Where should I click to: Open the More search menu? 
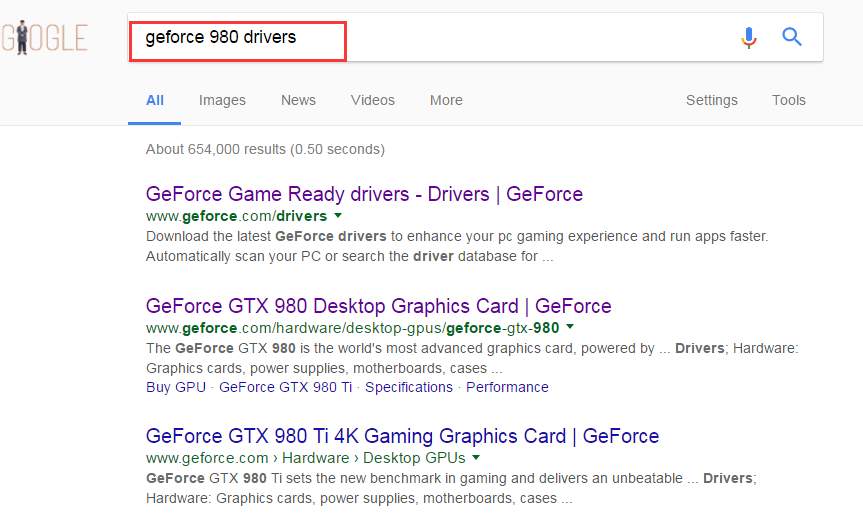point(446,100)
